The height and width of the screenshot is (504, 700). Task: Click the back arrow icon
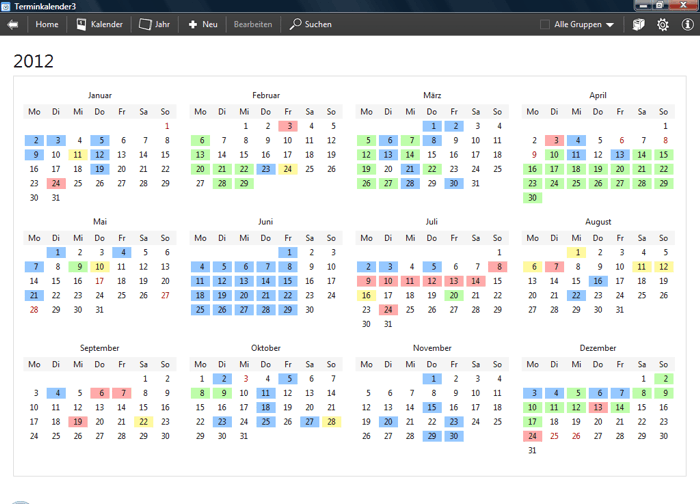(x=12, y=24)
